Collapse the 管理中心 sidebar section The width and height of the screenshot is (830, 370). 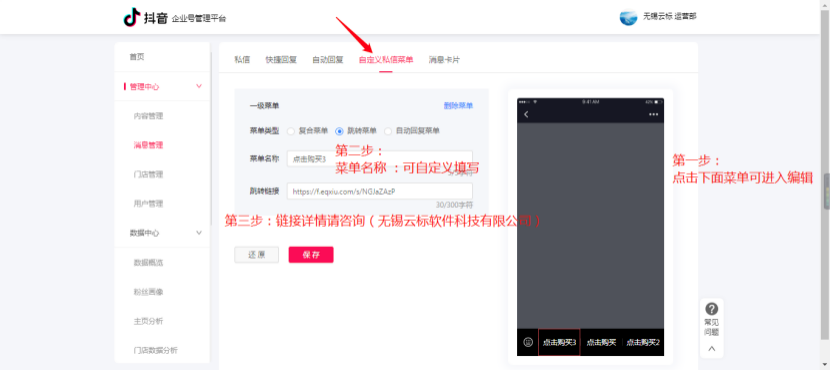199,86
